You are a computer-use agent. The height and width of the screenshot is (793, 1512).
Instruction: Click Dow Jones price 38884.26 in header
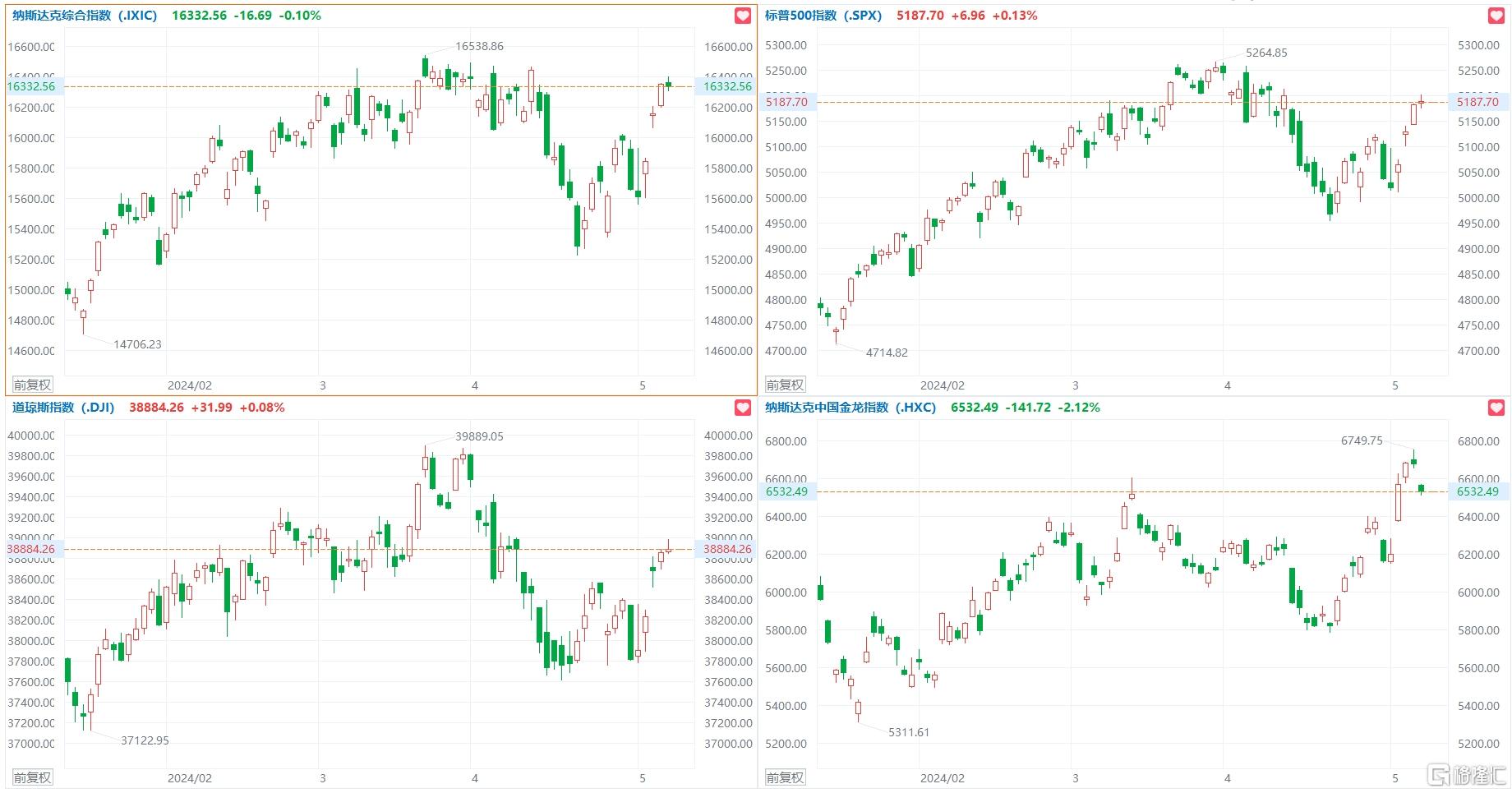[156, 408]
